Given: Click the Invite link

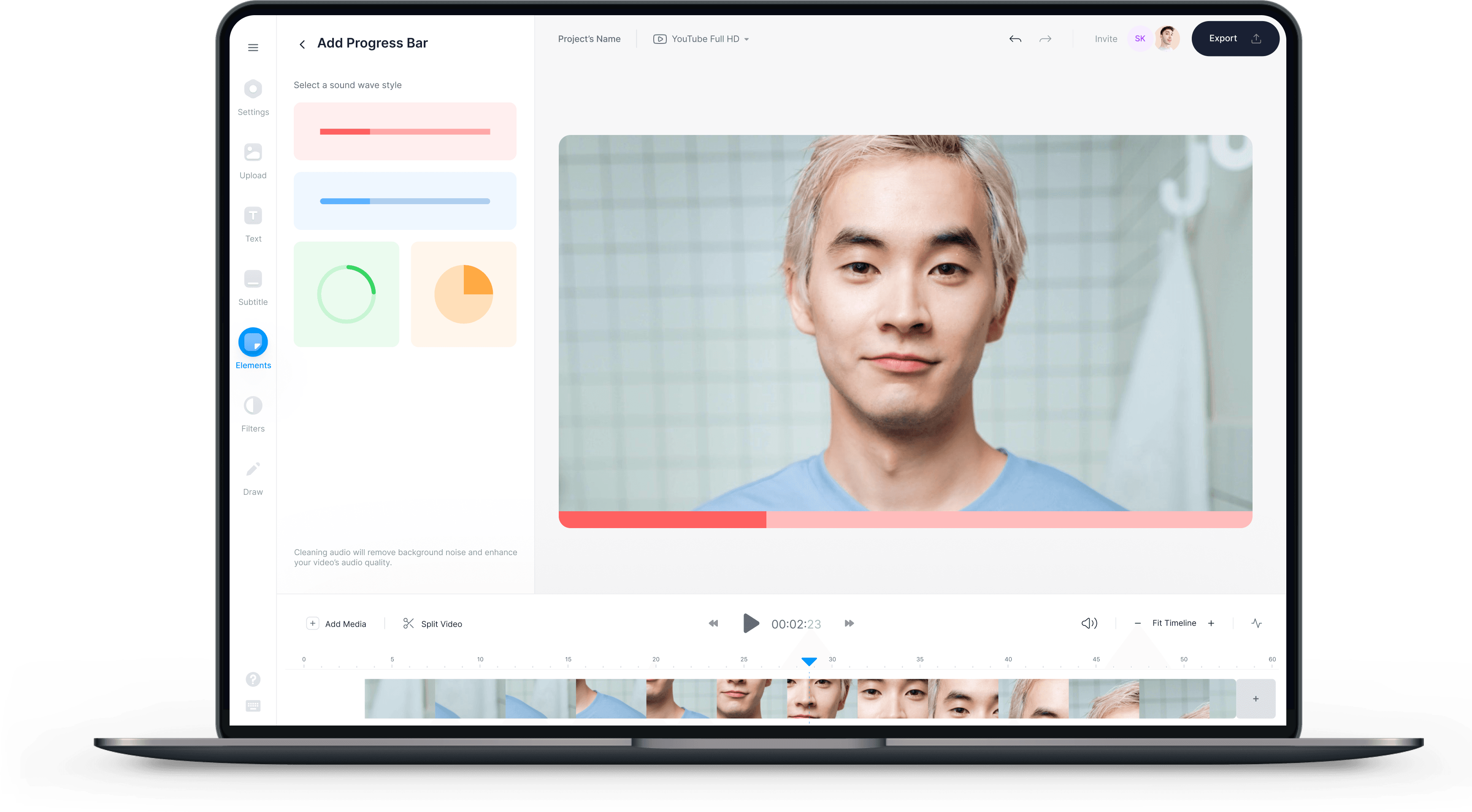Looking at the screenshot, I should (1105, 38).
